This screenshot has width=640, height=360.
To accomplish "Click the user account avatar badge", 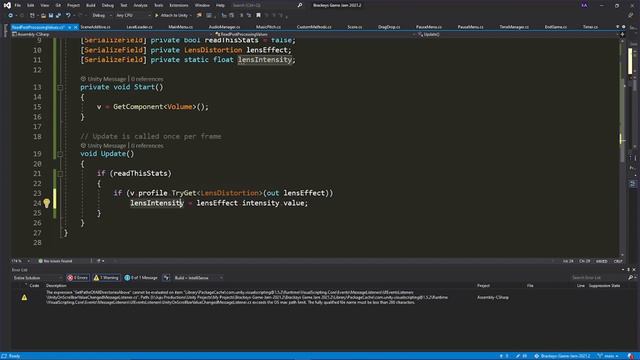I will [584, 5].
